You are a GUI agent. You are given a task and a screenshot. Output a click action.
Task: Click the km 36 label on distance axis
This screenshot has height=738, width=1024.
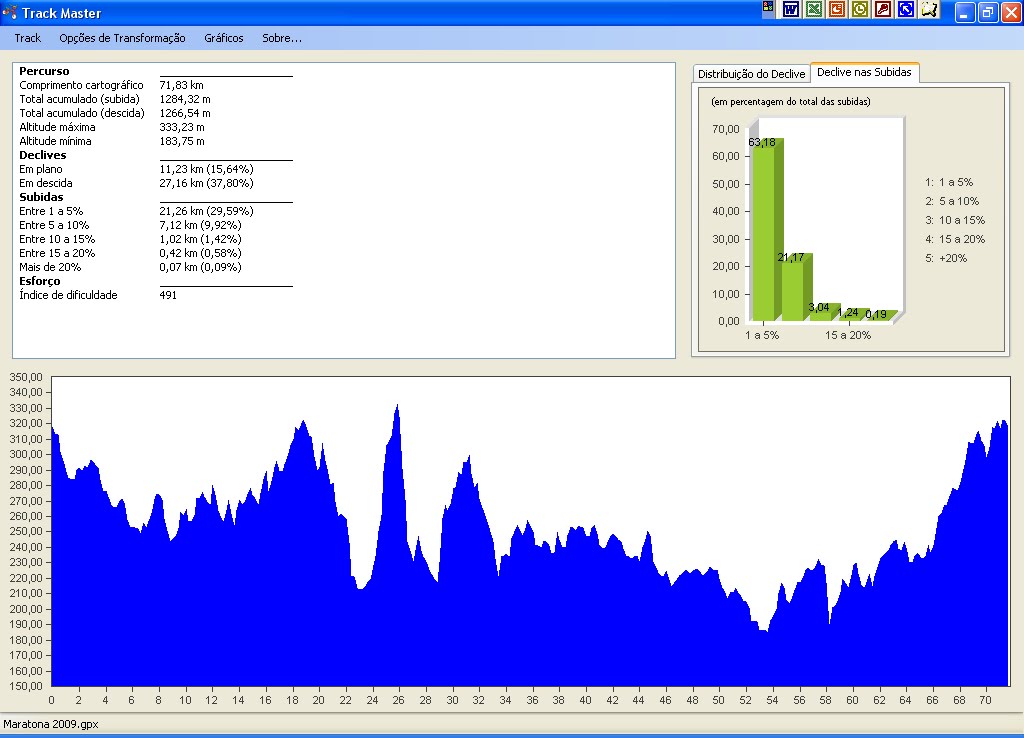click(x=532, y=700)
